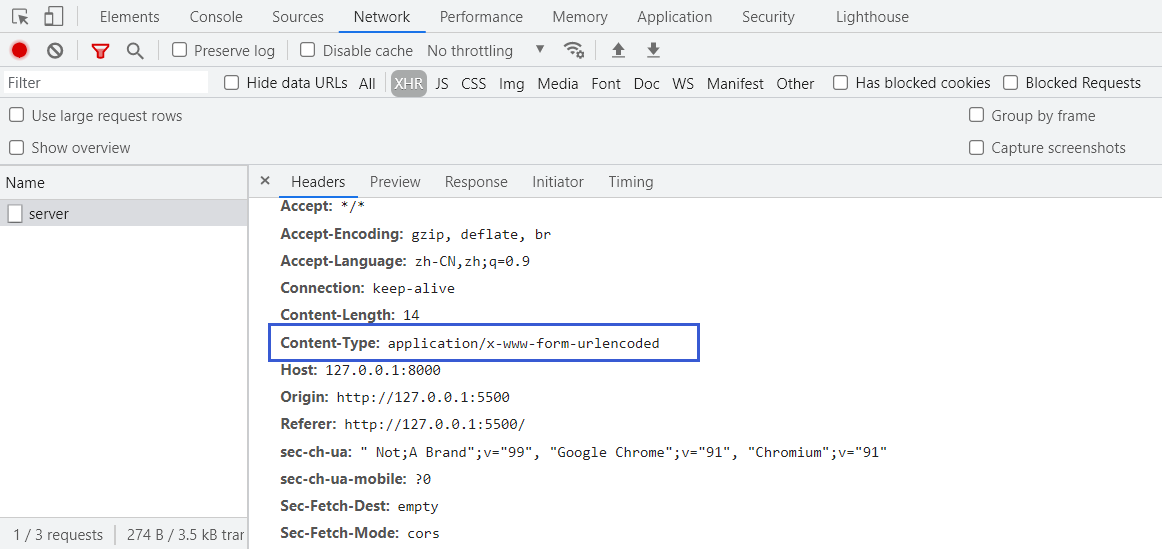Check Blocked Requests option
Image resolution: width=1162 pixels, height=549 pixels.
1010,82
